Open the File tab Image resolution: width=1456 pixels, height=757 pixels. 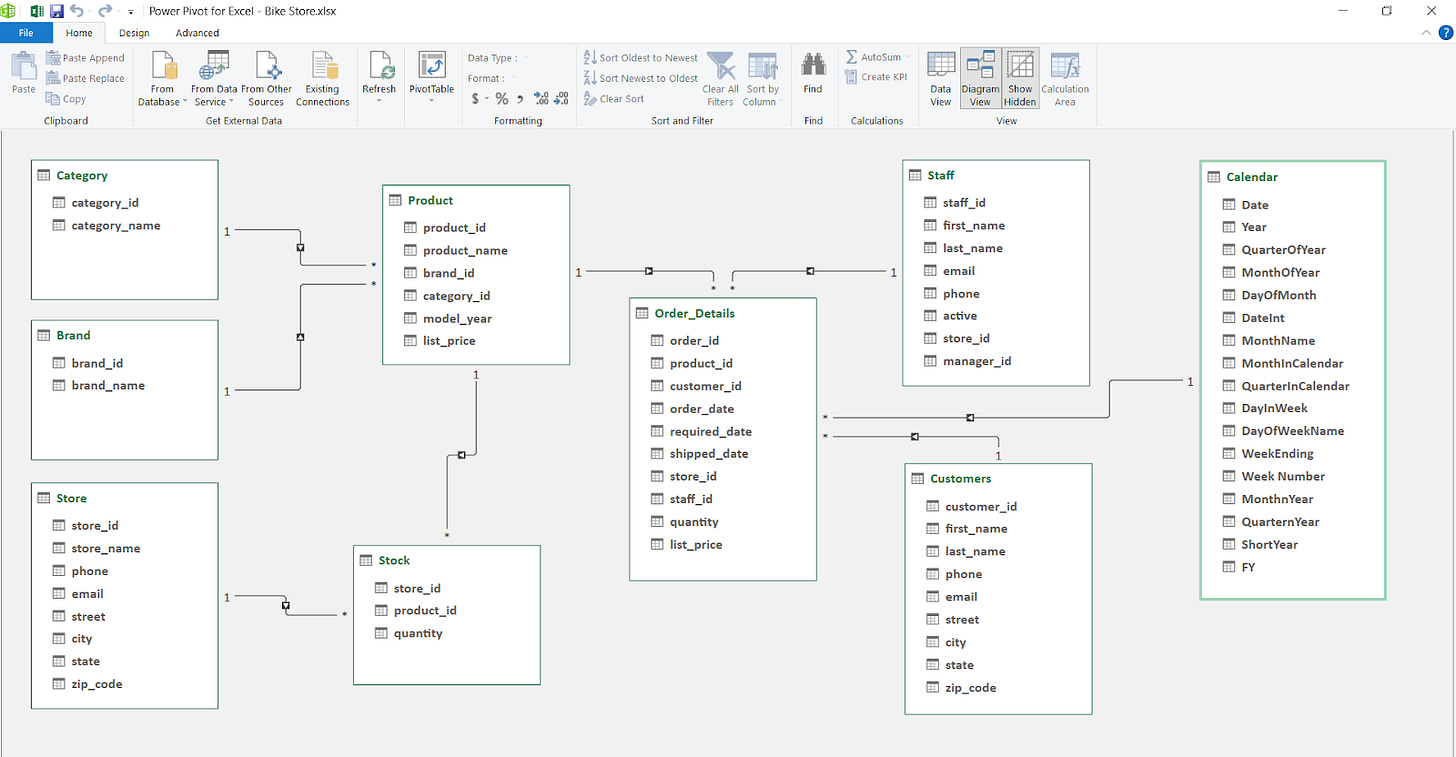[x=27, y=33]
